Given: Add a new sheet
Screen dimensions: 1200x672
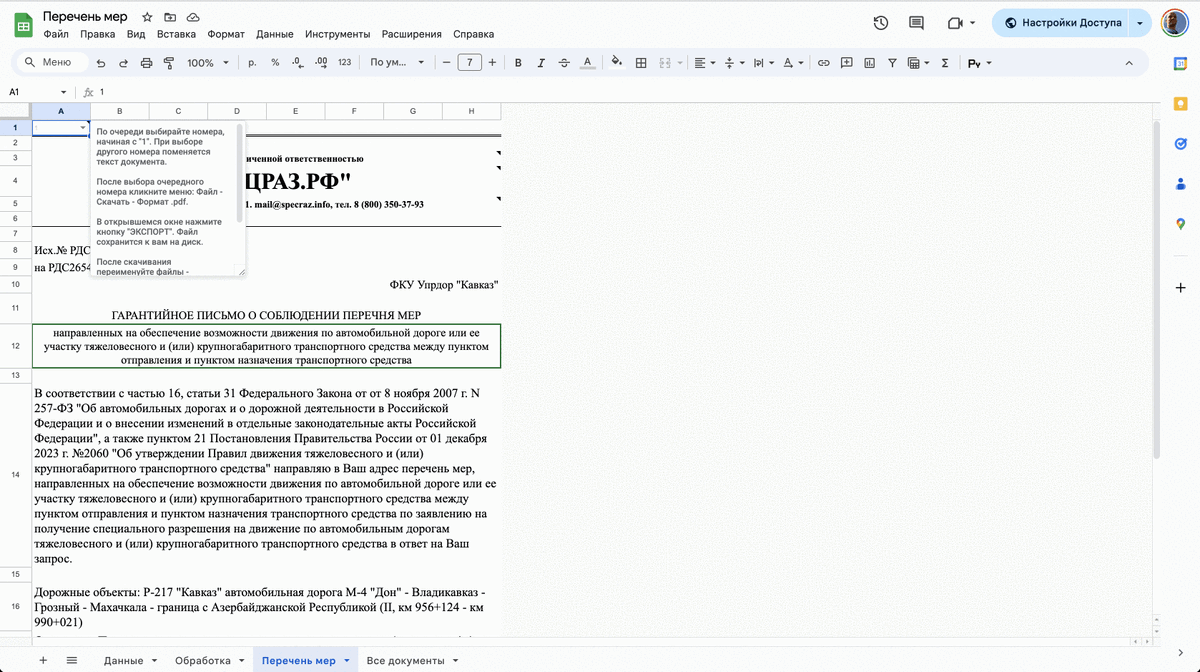Looking at the screenshot, I should coord(42,660).
